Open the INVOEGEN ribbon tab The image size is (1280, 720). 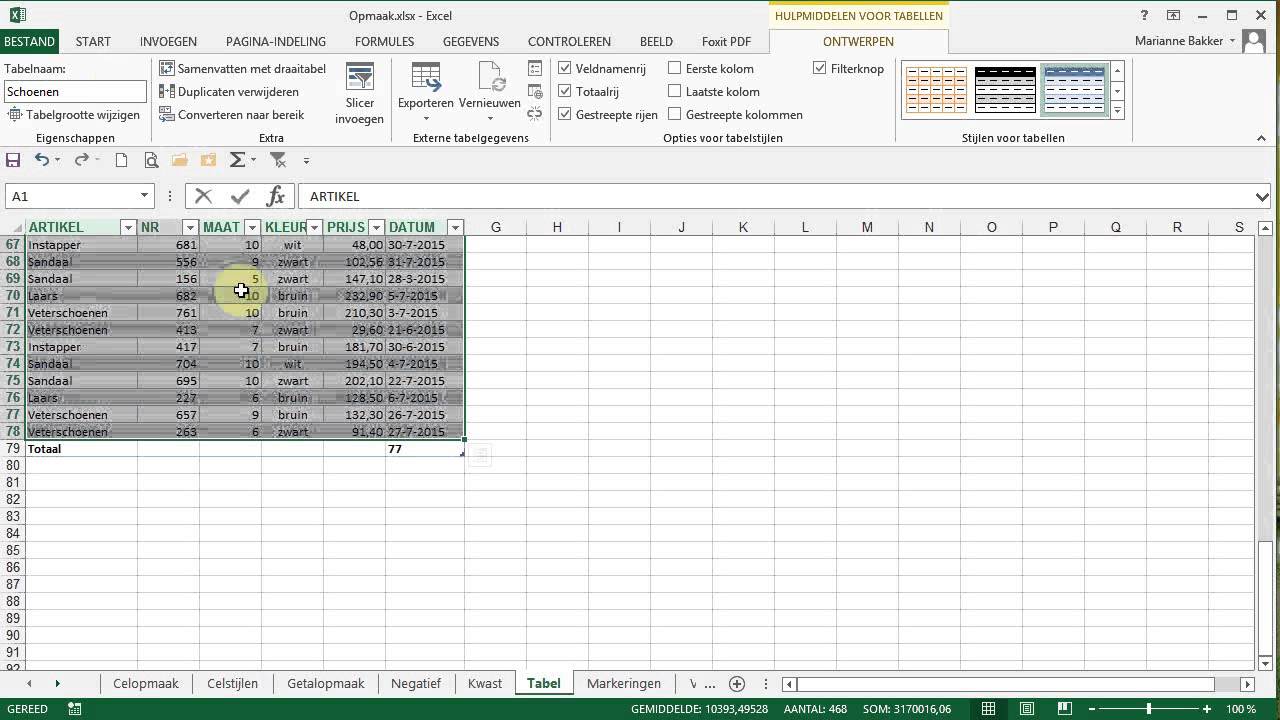[x=168, y=41]
